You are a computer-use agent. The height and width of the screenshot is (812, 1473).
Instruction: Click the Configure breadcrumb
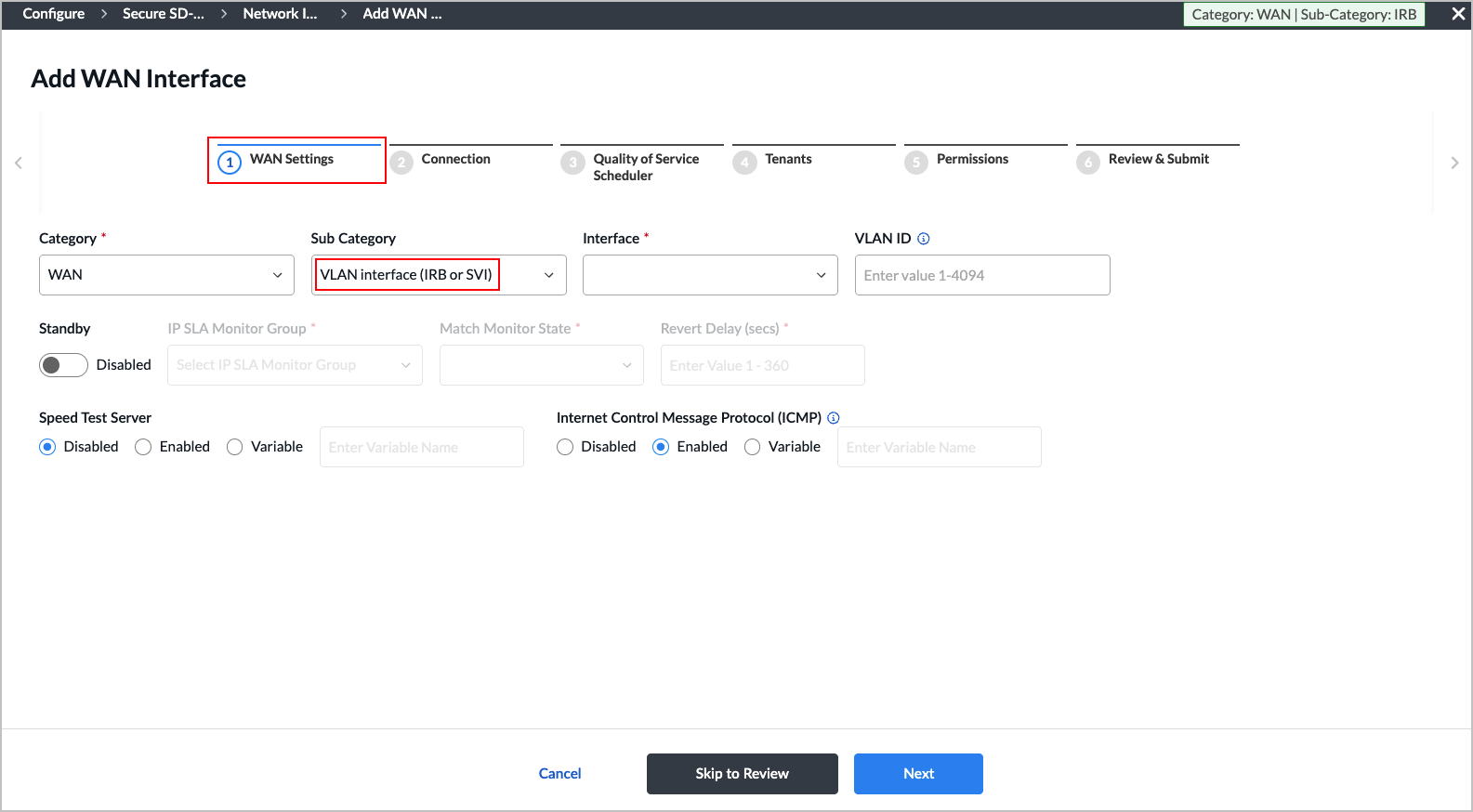point(54,14)
